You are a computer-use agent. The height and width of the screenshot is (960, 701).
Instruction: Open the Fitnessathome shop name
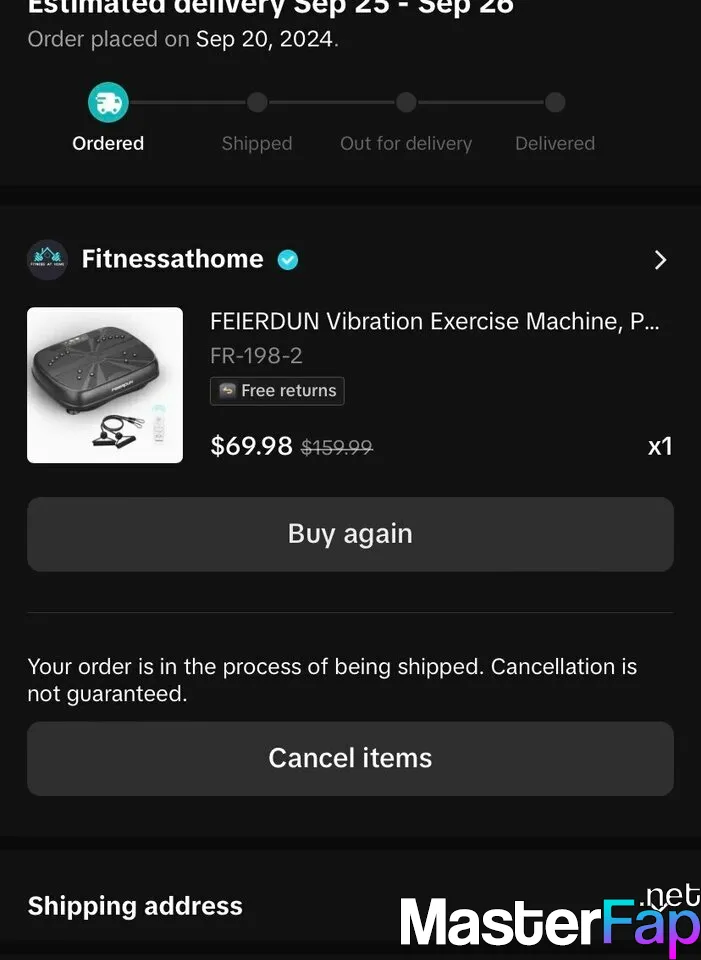coord(173,259)
